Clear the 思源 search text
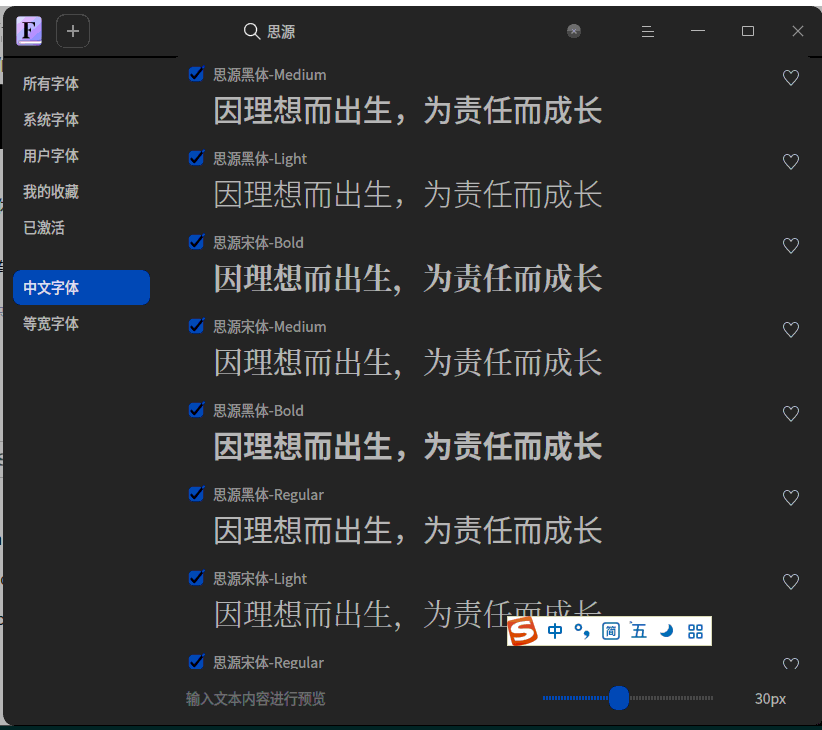This screenshot has height=730, width=822. 574,31
